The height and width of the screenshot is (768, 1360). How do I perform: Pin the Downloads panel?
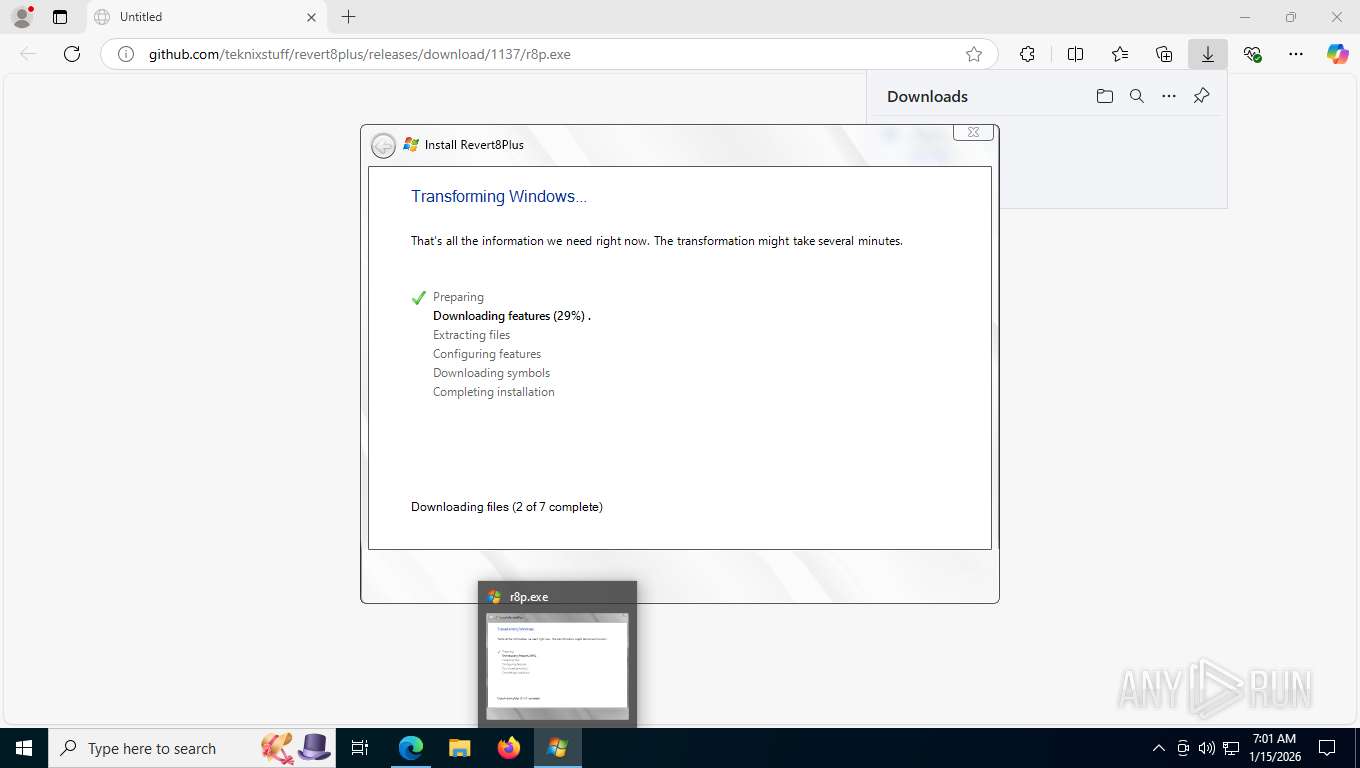pyautogui.click(x=1202, y=96)
